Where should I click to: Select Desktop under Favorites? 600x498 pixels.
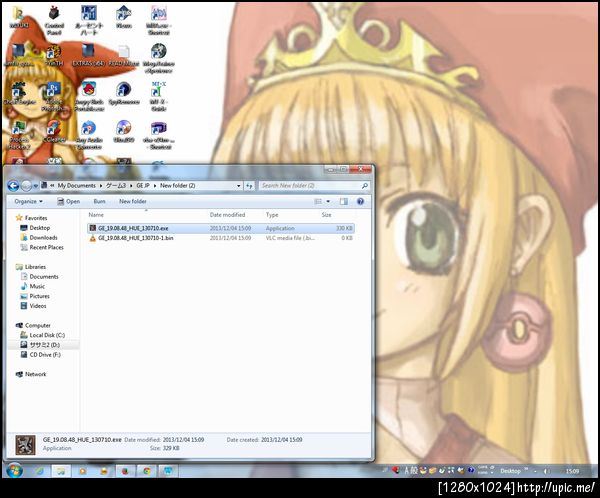[x=35, y=228]
